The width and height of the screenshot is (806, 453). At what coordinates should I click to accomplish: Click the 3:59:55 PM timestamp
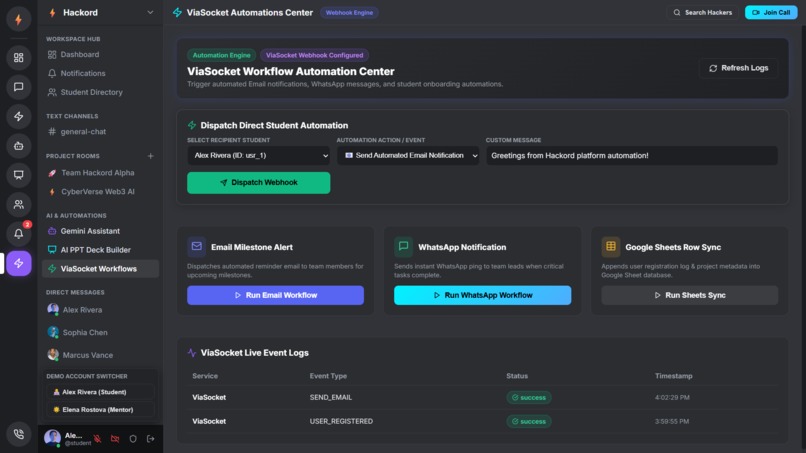pos(672,421)
